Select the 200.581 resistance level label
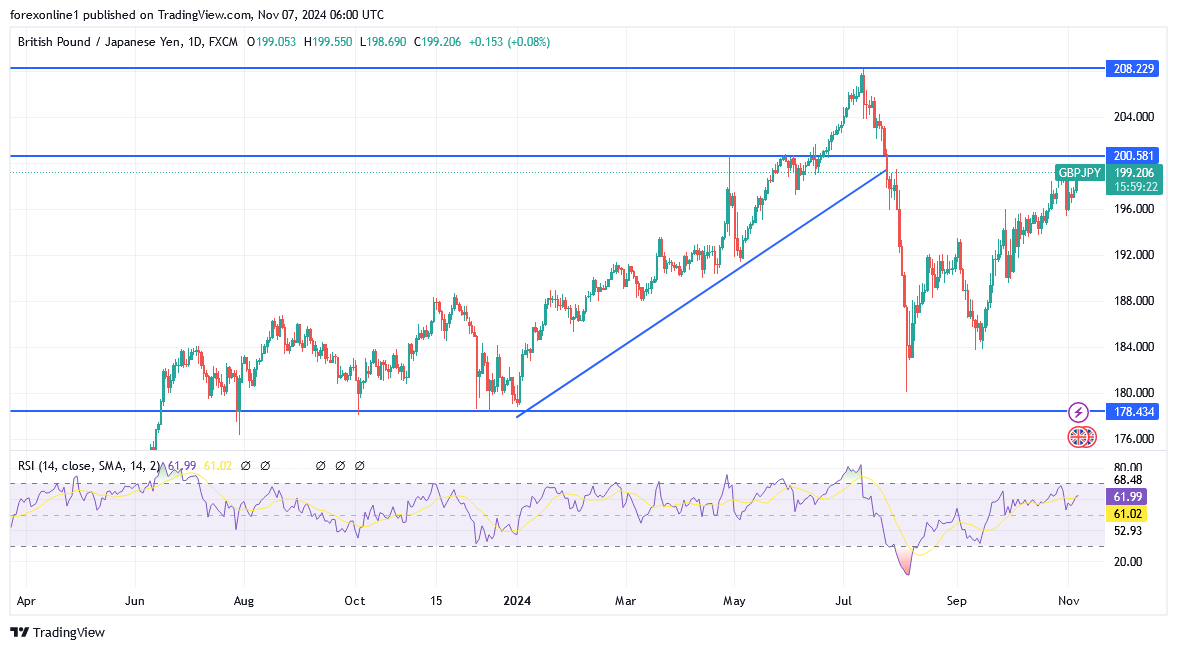1177x650 pixels. point(1132,156)
